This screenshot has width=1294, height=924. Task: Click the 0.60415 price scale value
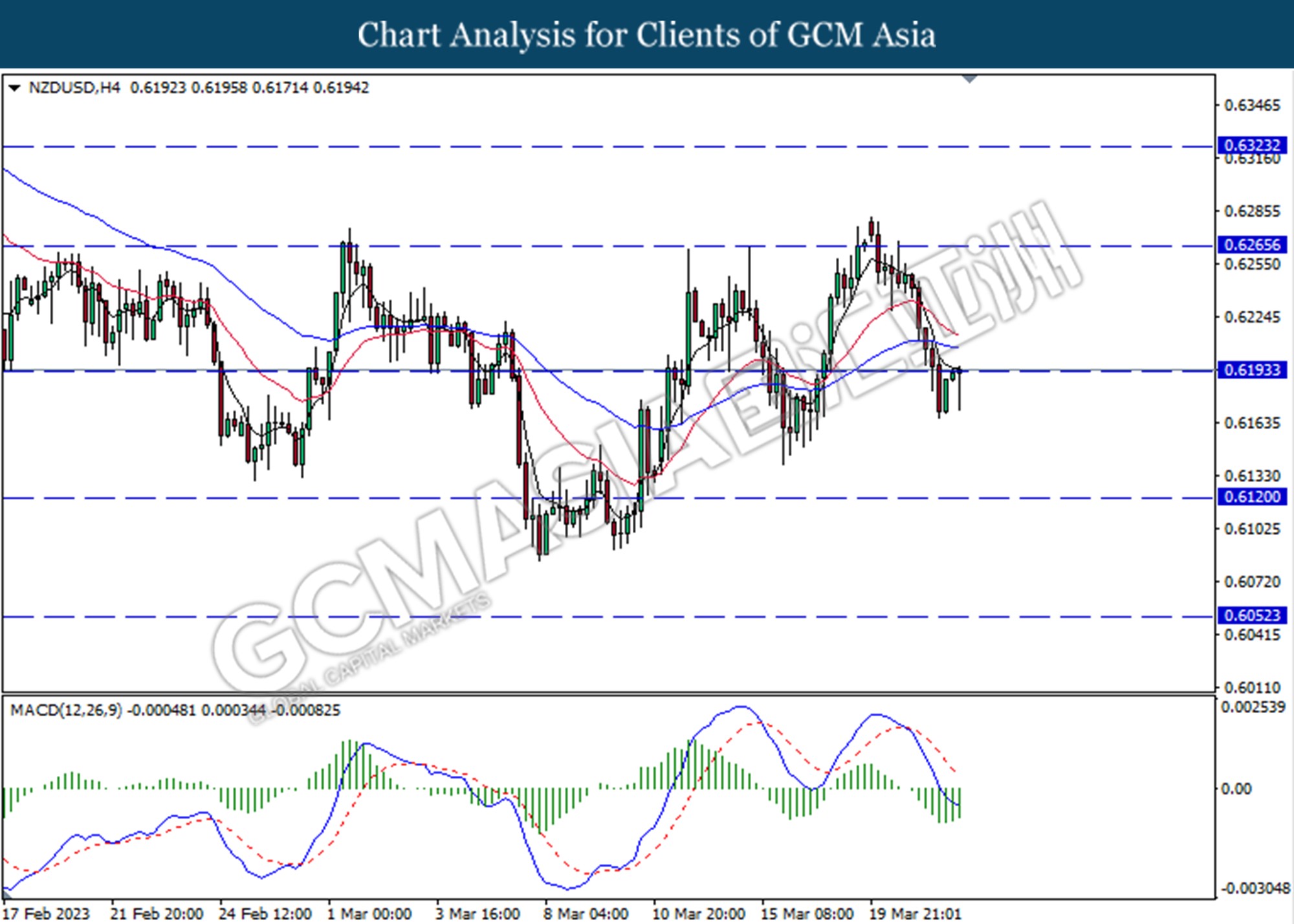point(1252,635)
